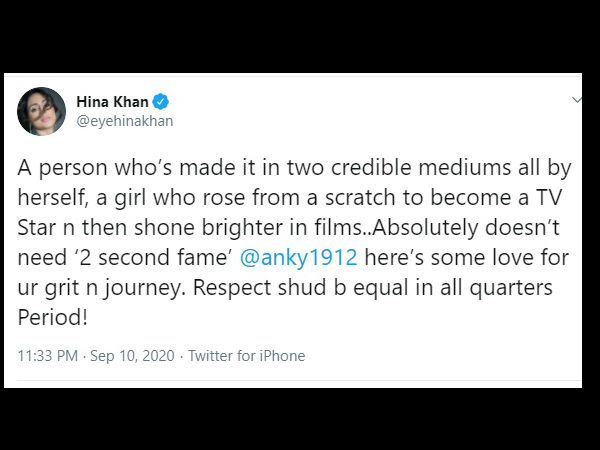This screenshot has width=600, height=450.
Task: Expand the tweet options chevron
Action: [x=576, y=100]
